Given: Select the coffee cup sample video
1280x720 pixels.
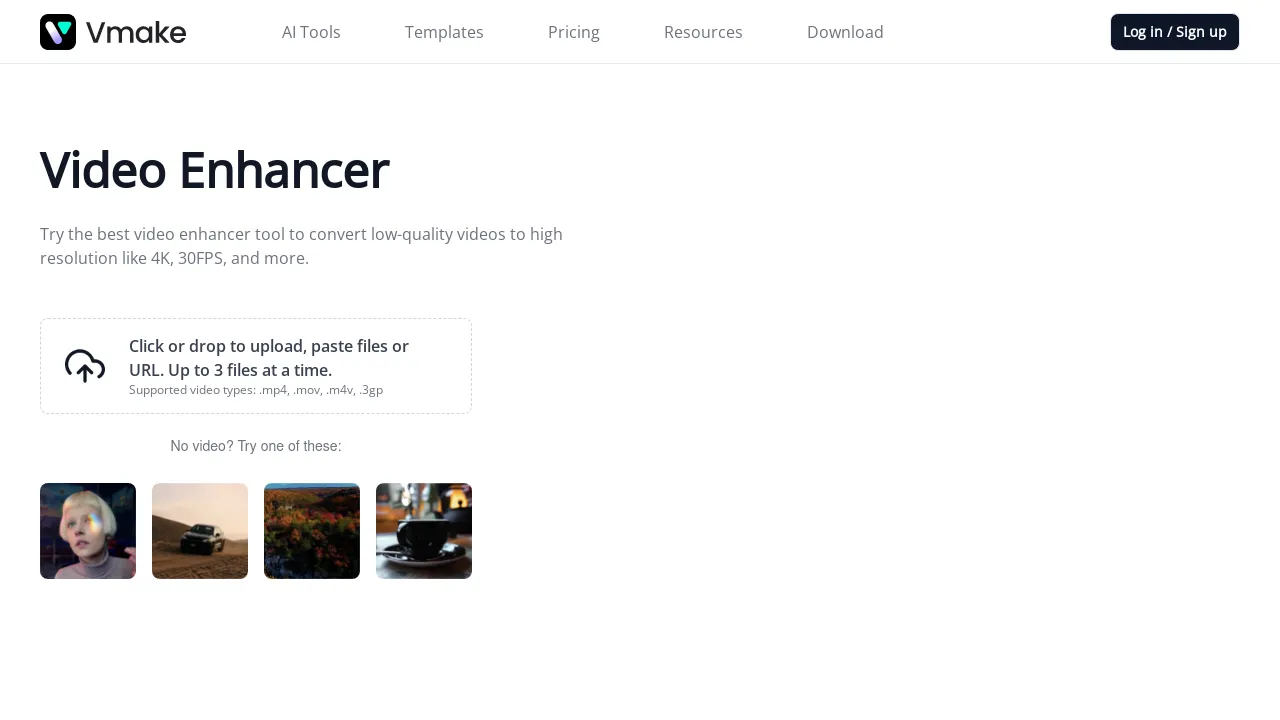Looking at the screenshot, I should 424,531.
